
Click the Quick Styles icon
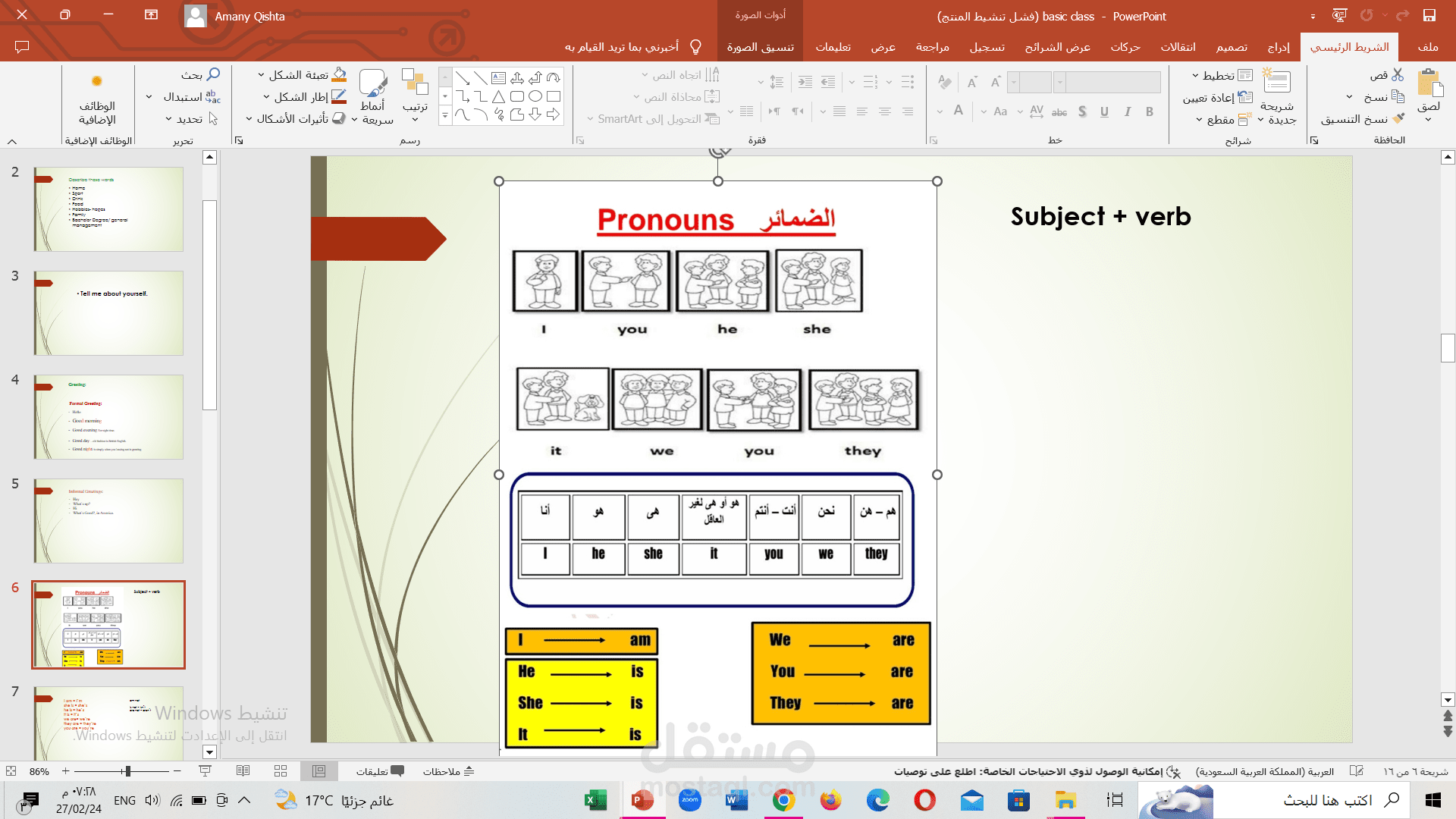coord(373,83)
